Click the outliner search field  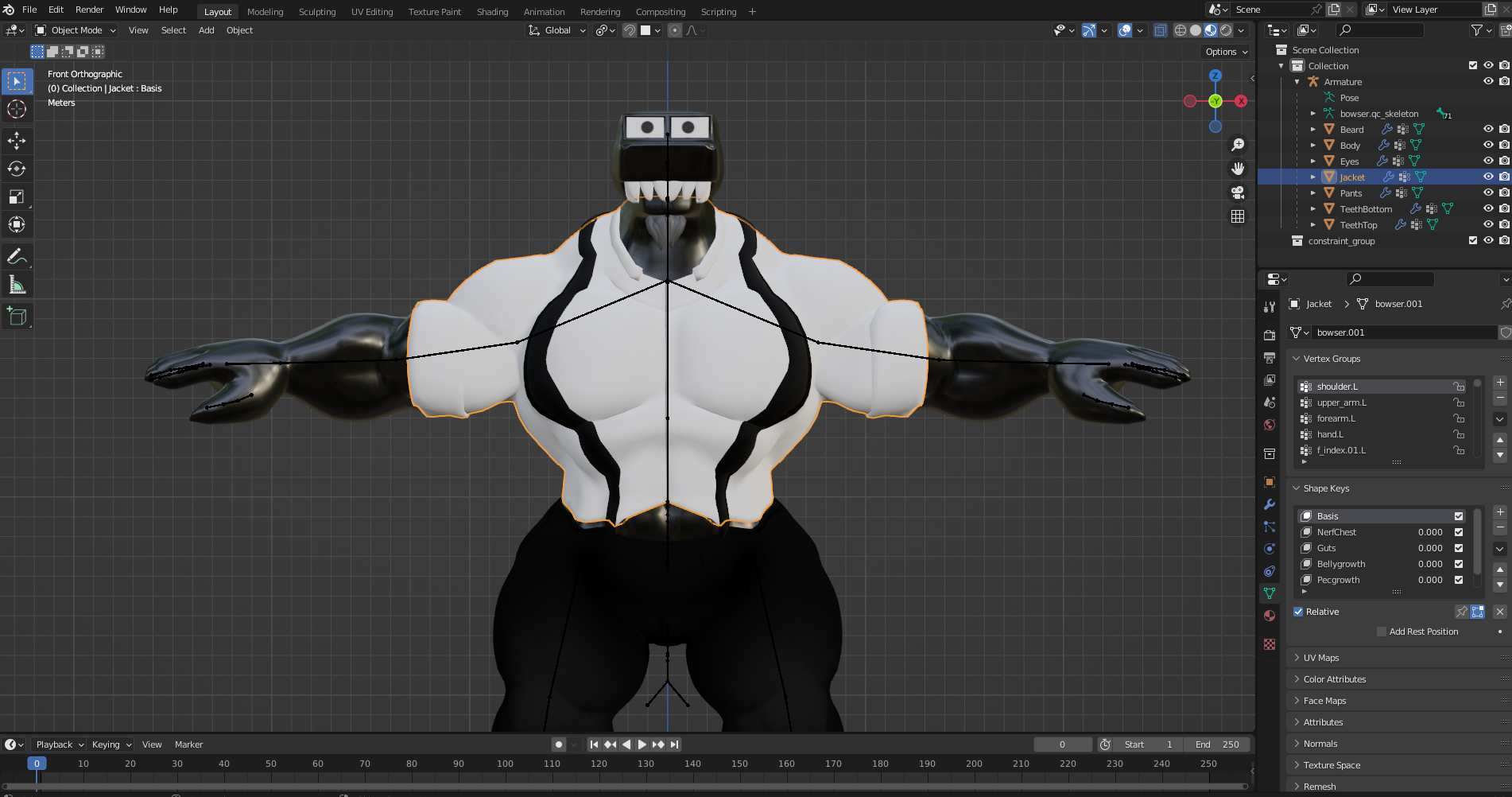(x=1379, y=30)
